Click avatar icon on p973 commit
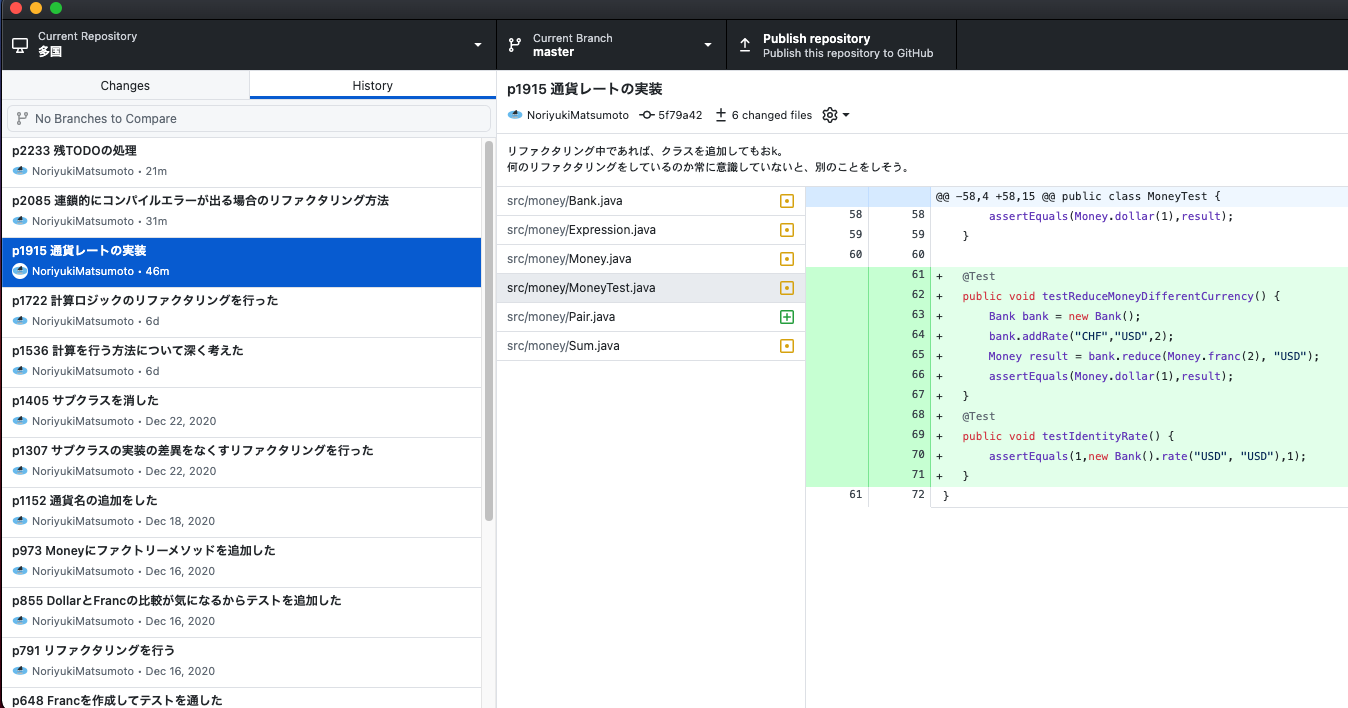The width and height of the screenshot is (1348, 708). tap(20, 571)
